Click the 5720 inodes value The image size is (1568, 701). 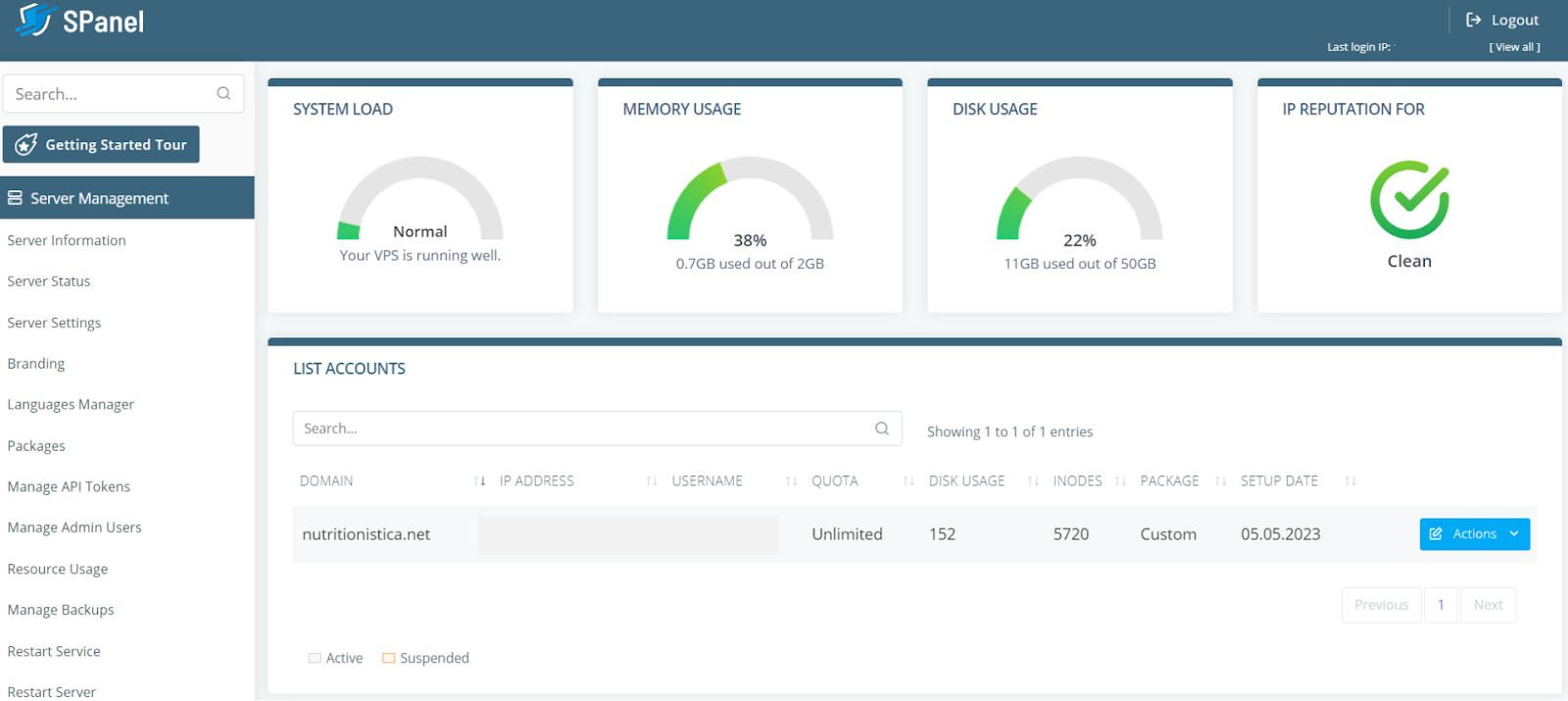coord(1071,534)
